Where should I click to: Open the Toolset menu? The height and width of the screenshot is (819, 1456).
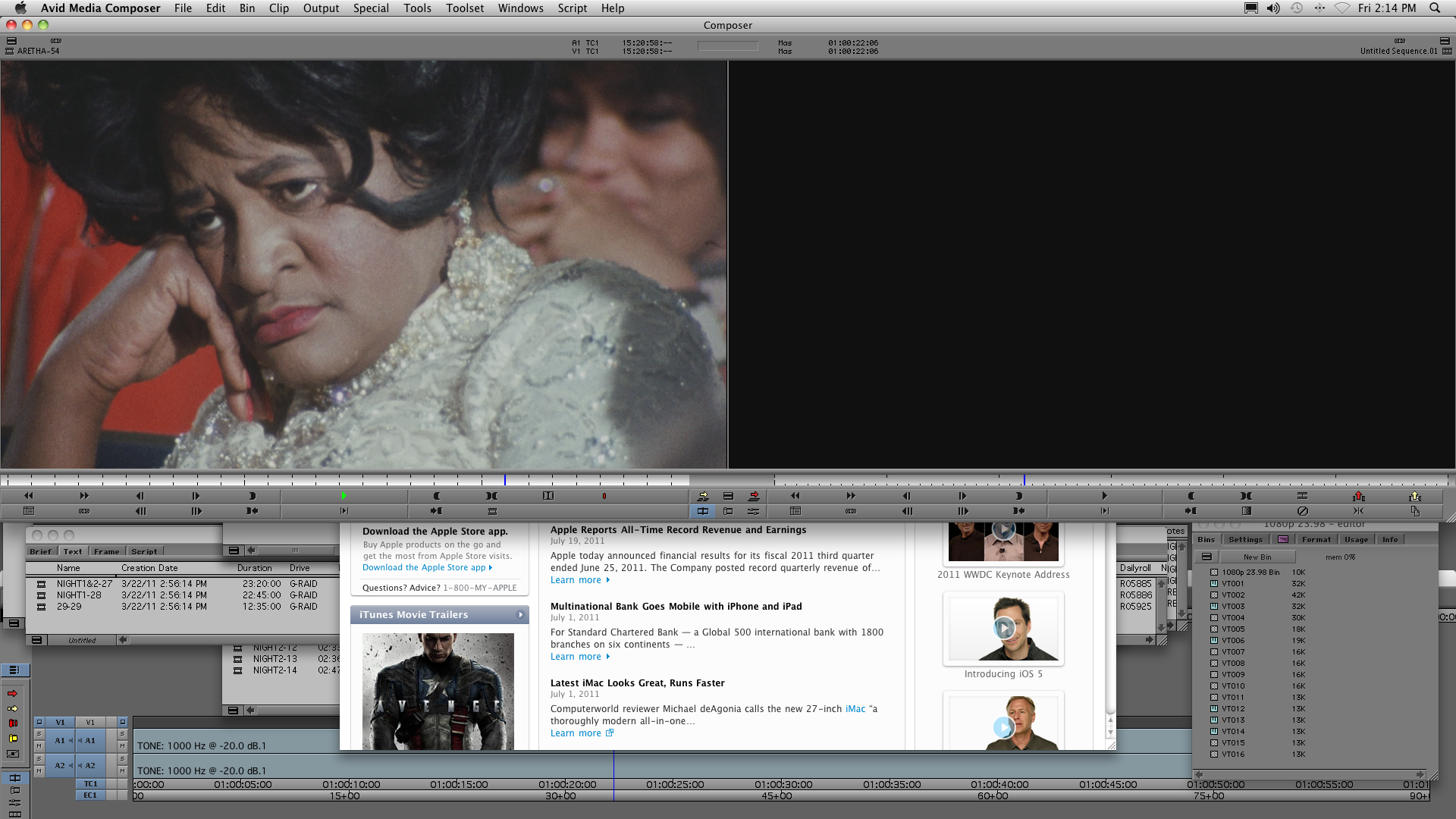click(464, 8)
